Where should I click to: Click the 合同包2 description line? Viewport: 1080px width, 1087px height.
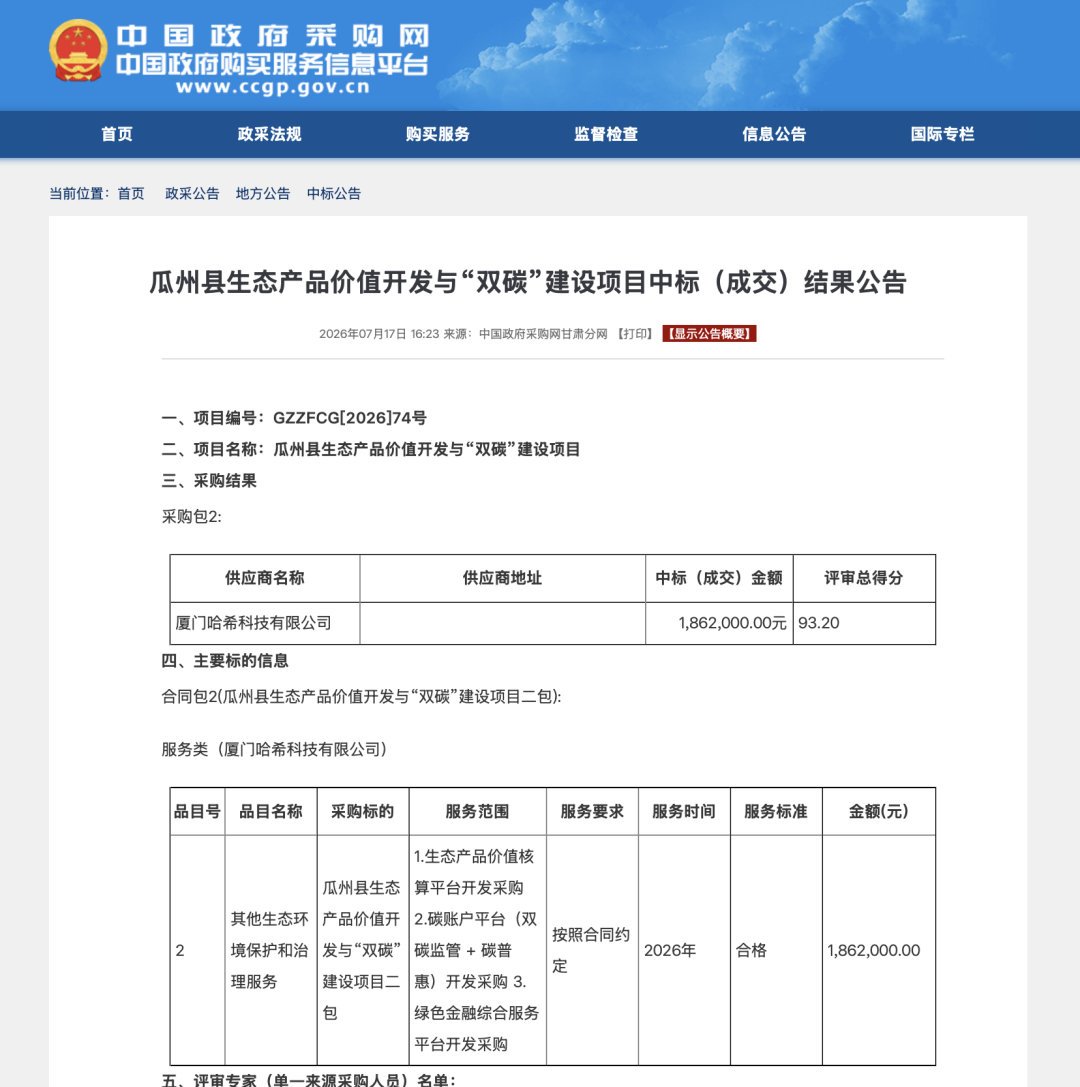361,697
